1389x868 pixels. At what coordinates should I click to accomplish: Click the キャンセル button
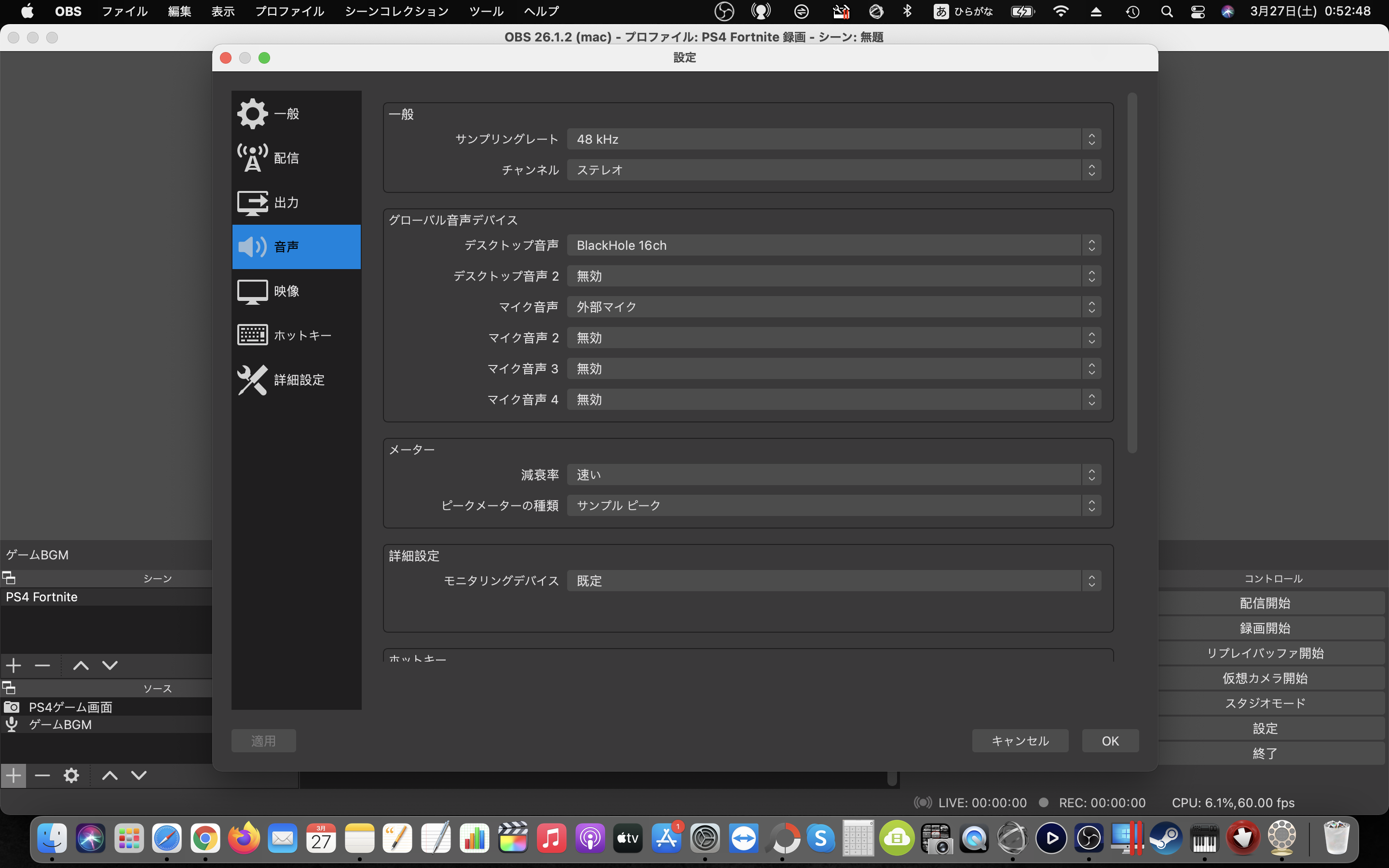pos(1020,741)
